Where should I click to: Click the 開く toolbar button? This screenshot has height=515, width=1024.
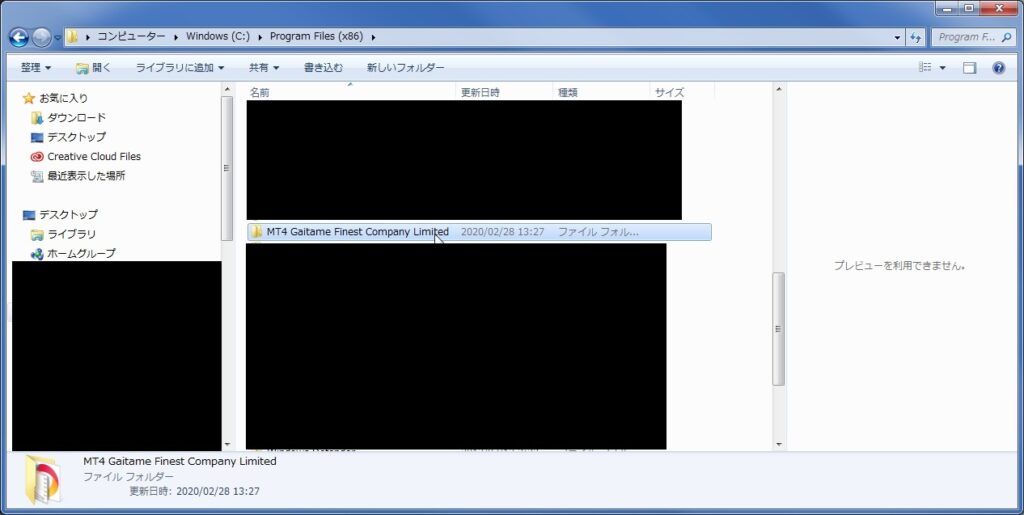pos(93,67)
